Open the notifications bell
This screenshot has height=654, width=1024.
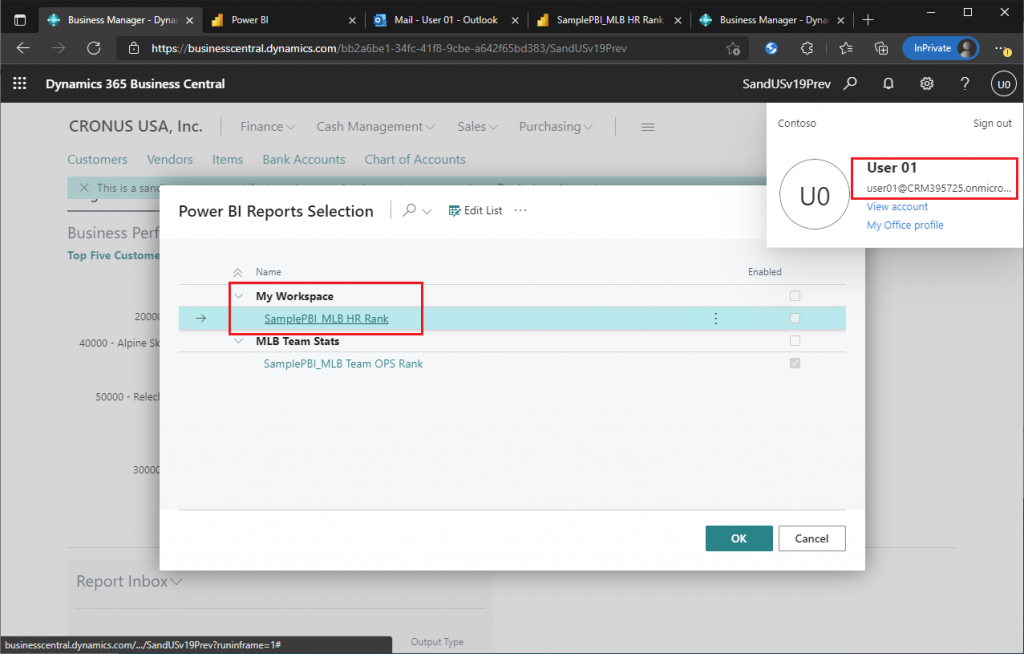tap(888, 84)
